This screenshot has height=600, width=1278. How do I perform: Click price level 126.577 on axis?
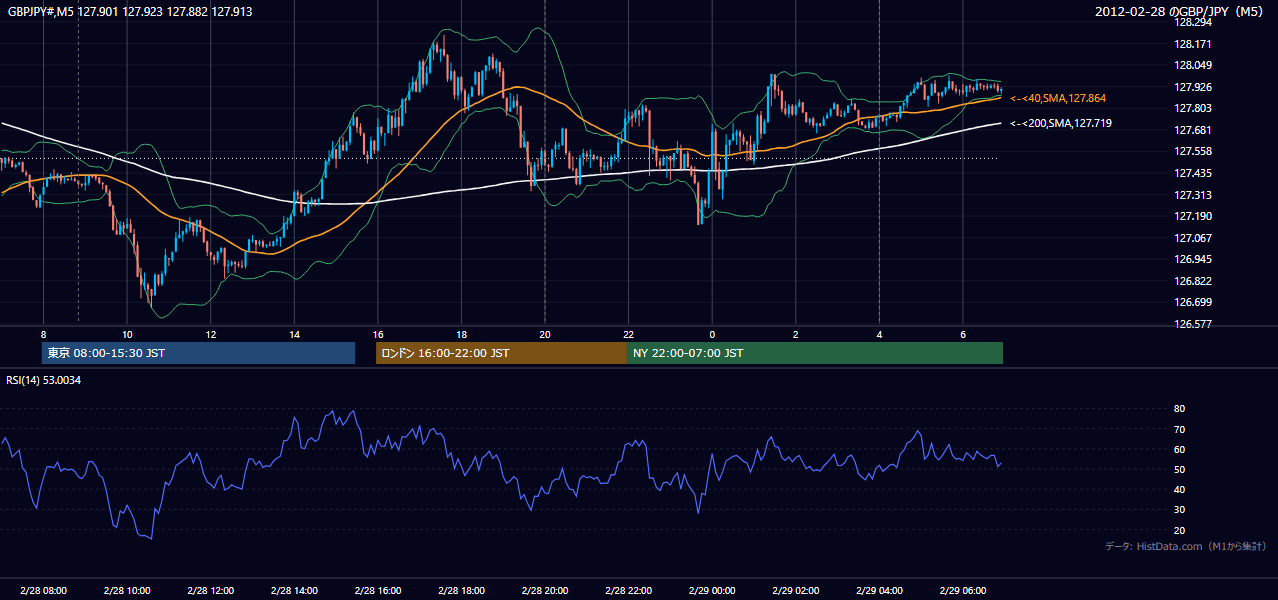tap(1193, 324)
